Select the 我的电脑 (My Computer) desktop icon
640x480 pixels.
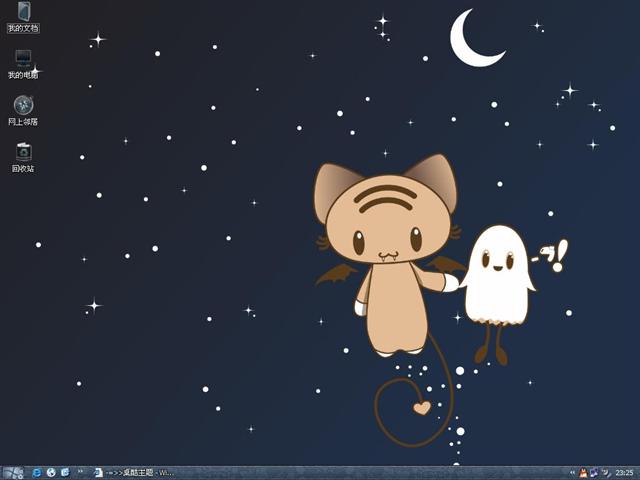[x=23, y=59]
